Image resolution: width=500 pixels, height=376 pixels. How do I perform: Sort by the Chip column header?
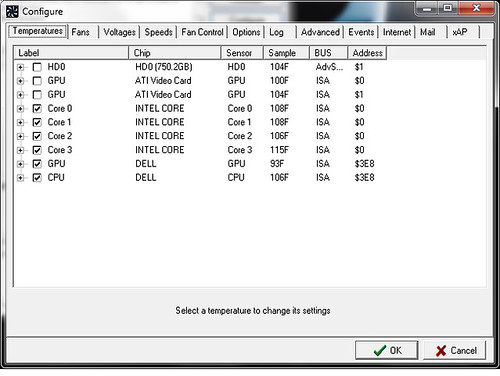[175, 53]
